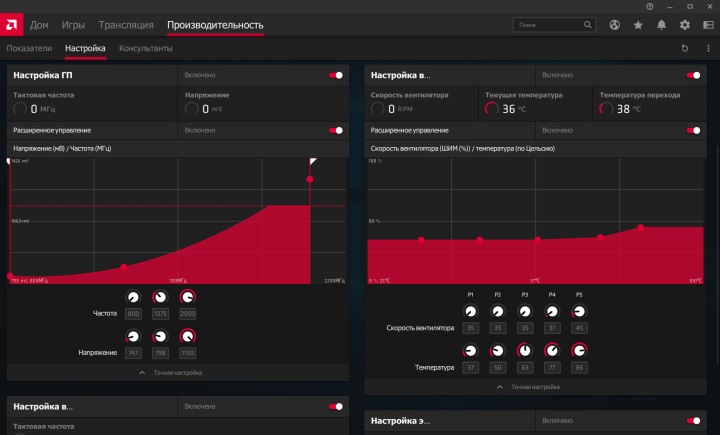This screenshot has width=720, height=435.
Task: Open notifications bell icon
Action: [x=661, y=25]
